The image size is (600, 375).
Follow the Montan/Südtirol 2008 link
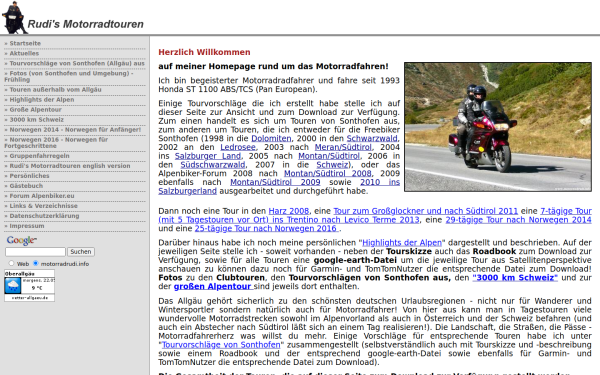point(328,173)
